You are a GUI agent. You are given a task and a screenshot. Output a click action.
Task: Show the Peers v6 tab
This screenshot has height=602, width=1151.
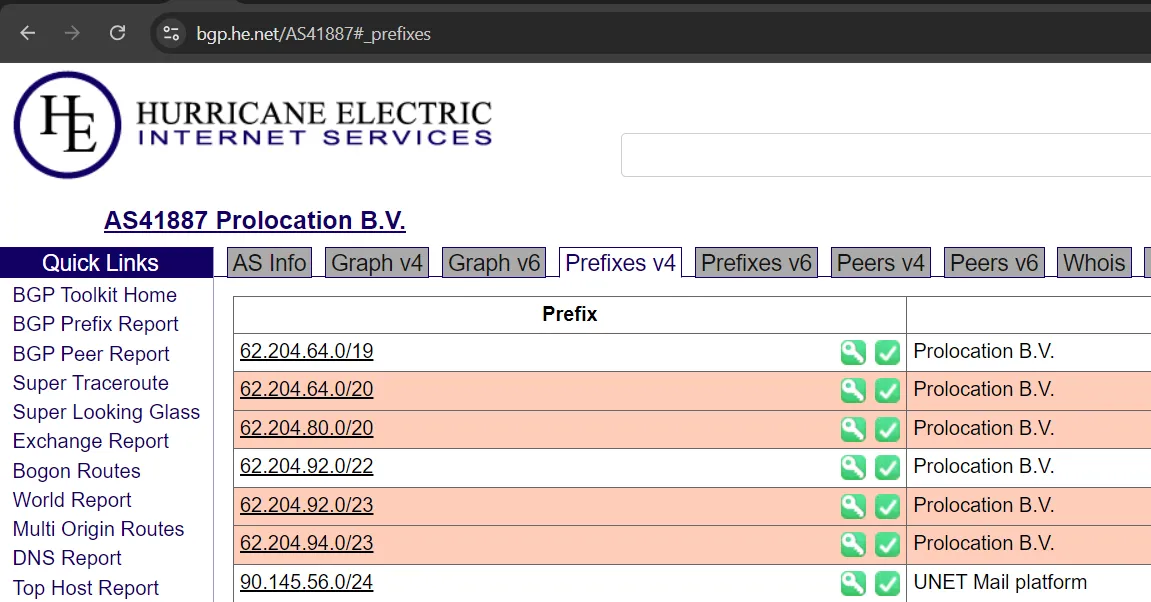coord(994,263)
